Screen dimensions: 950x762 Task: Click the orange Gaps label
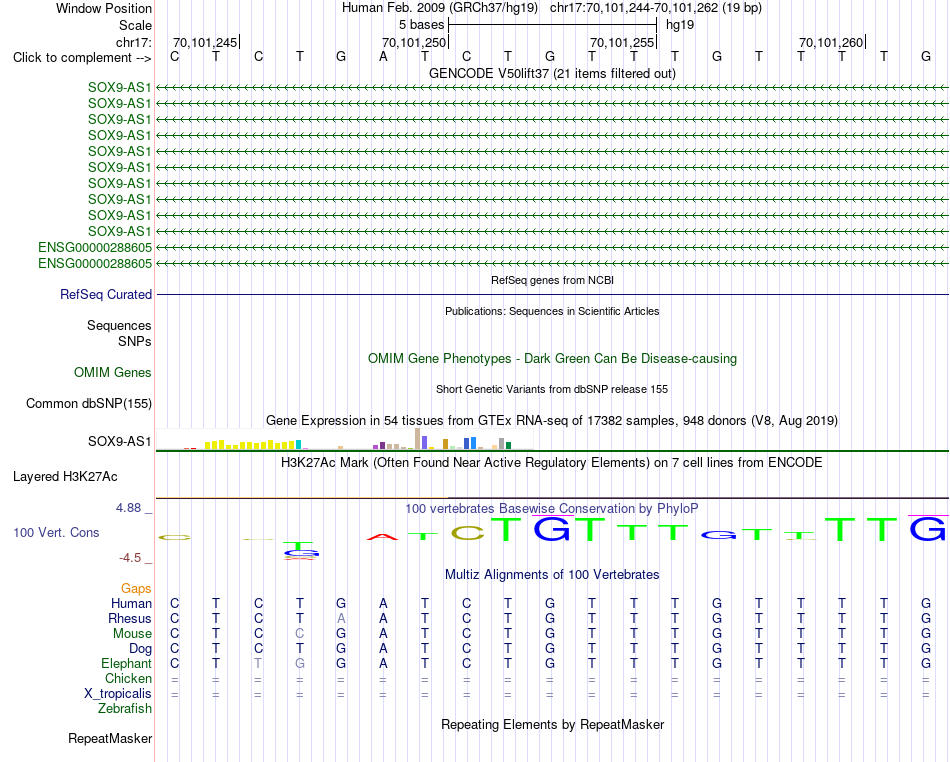136,588
